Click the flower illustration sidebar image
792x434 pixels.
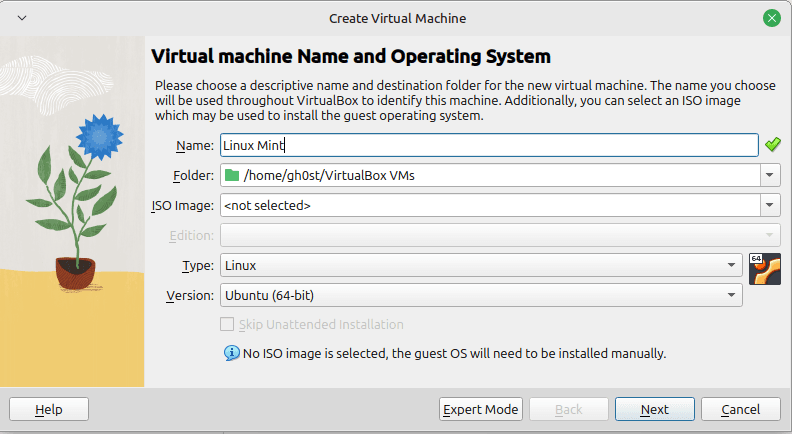click(x=72, y=211)
